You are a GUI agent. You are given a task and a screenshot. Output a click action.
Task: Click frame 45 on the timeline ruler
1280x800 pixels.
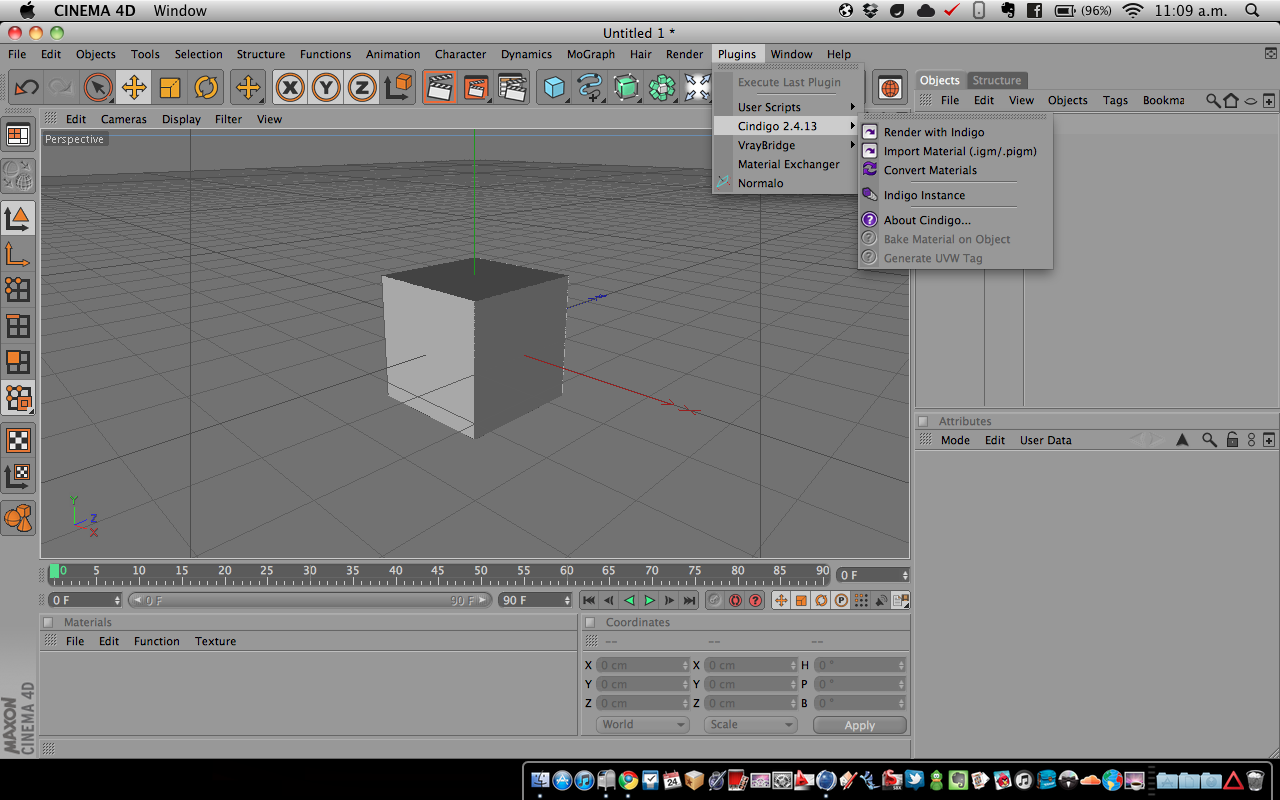tap(438, 571)
